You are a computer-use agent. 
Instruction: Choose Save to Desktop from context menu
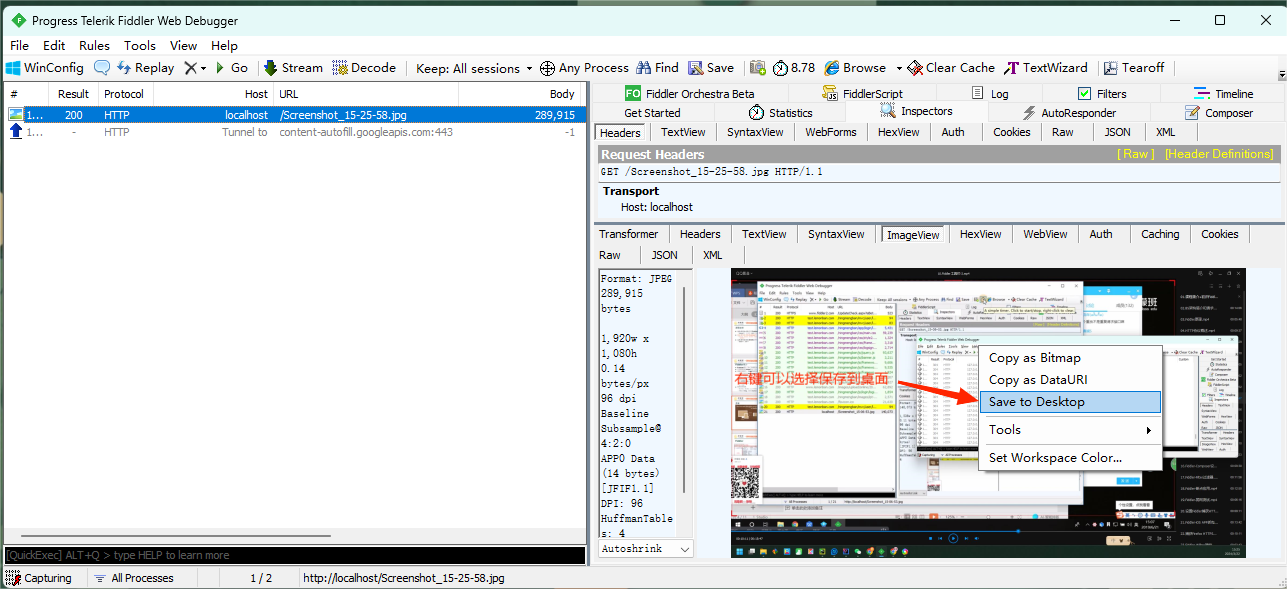[1069, 402]
